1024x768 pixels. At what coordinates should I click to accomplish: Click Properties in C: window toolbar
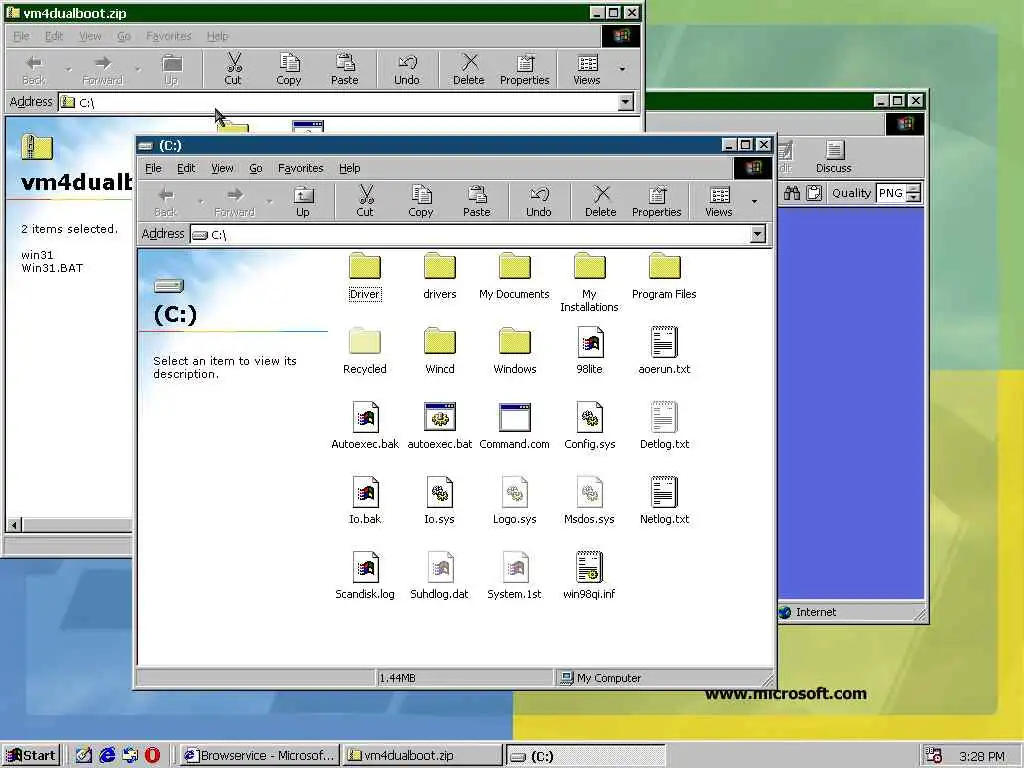(657, 202)
